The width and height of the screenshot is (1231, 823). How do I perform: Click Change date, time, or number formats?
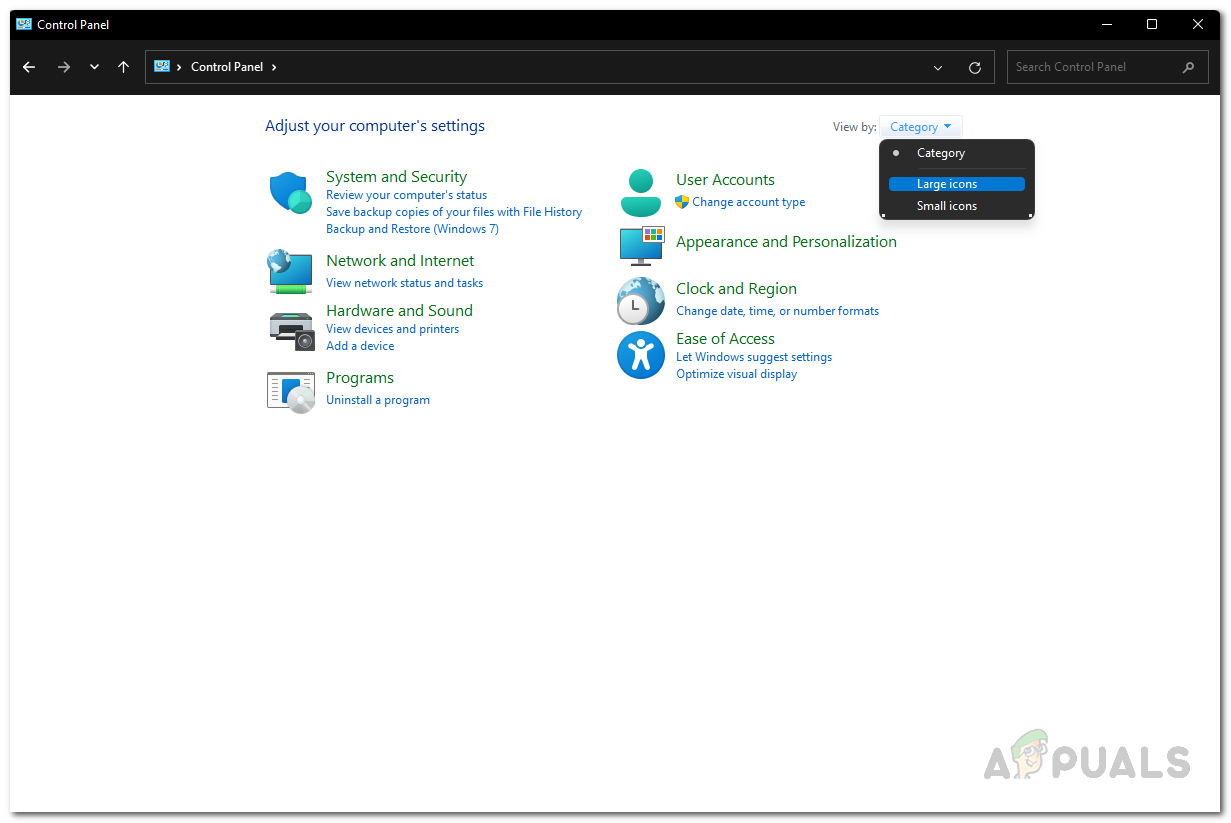[x=777, y=311]
